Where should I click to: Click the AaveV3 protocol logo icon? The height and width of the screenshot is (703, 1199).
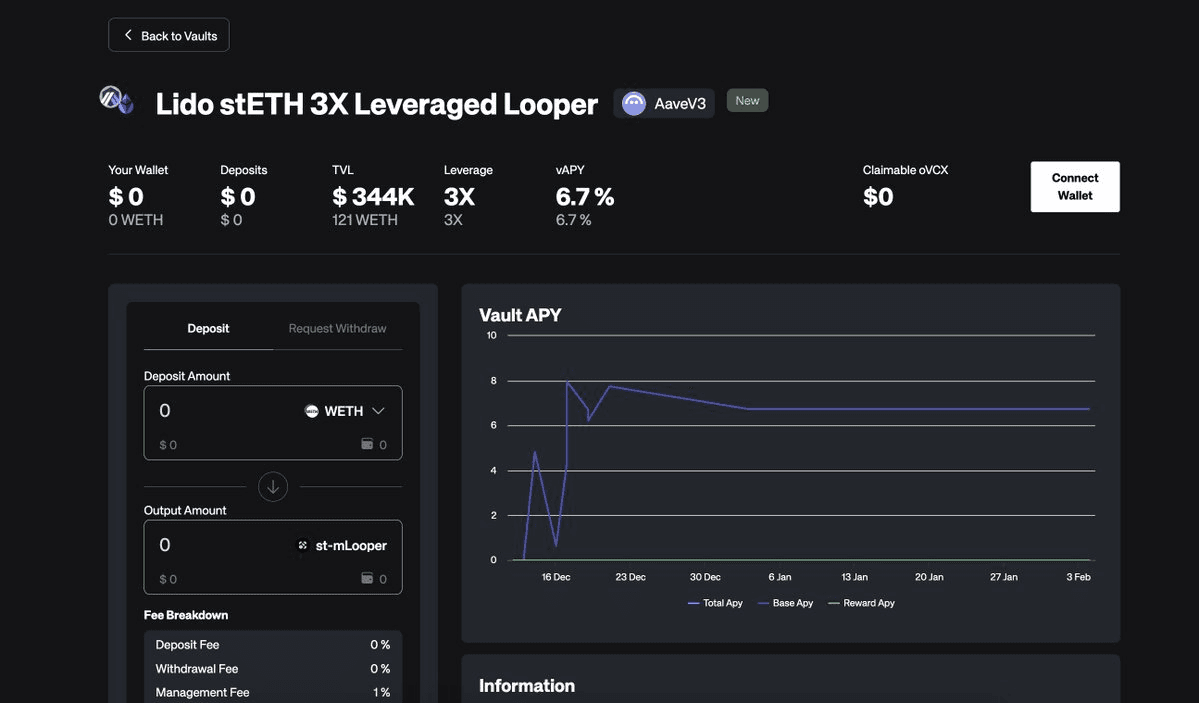(632, 100)
